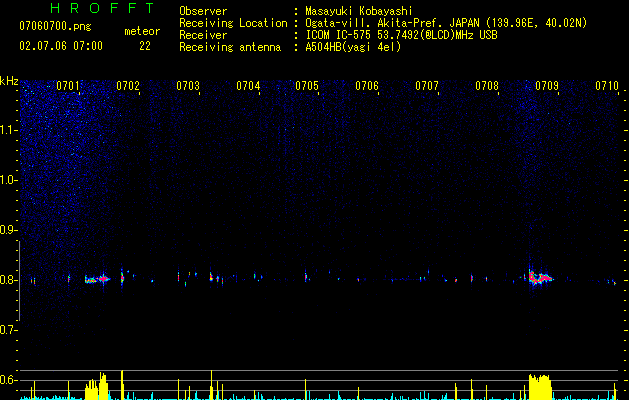Select the filename 07060700.png
The width and height of the screenshot is (629, 400).
pos(55,27)
